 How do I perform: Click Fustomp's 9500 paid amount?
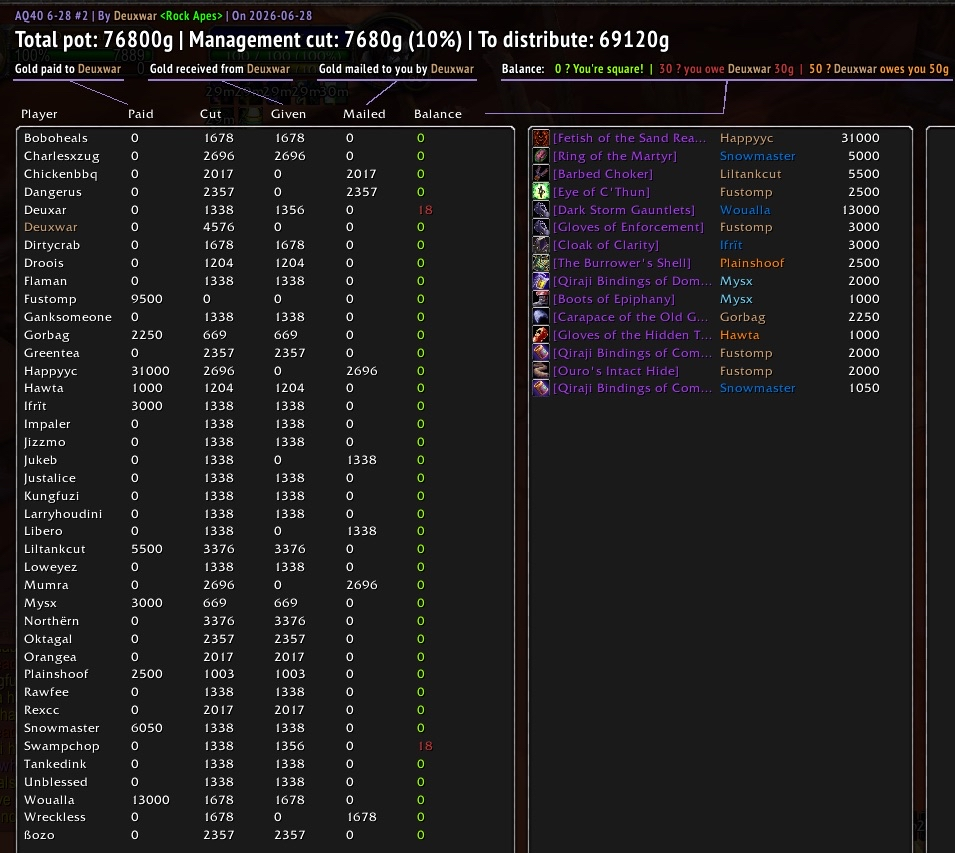[x=147, y=299]
